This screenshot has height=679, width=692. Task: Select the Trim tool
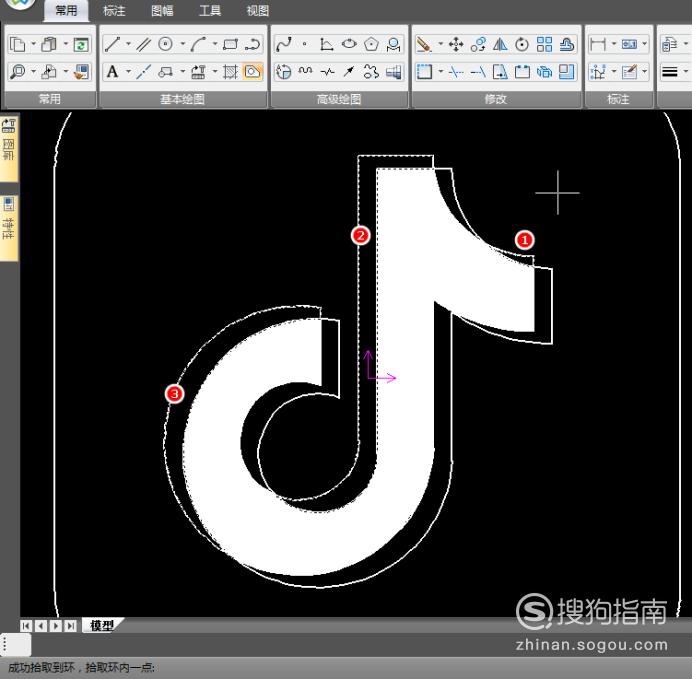(455, 71)
